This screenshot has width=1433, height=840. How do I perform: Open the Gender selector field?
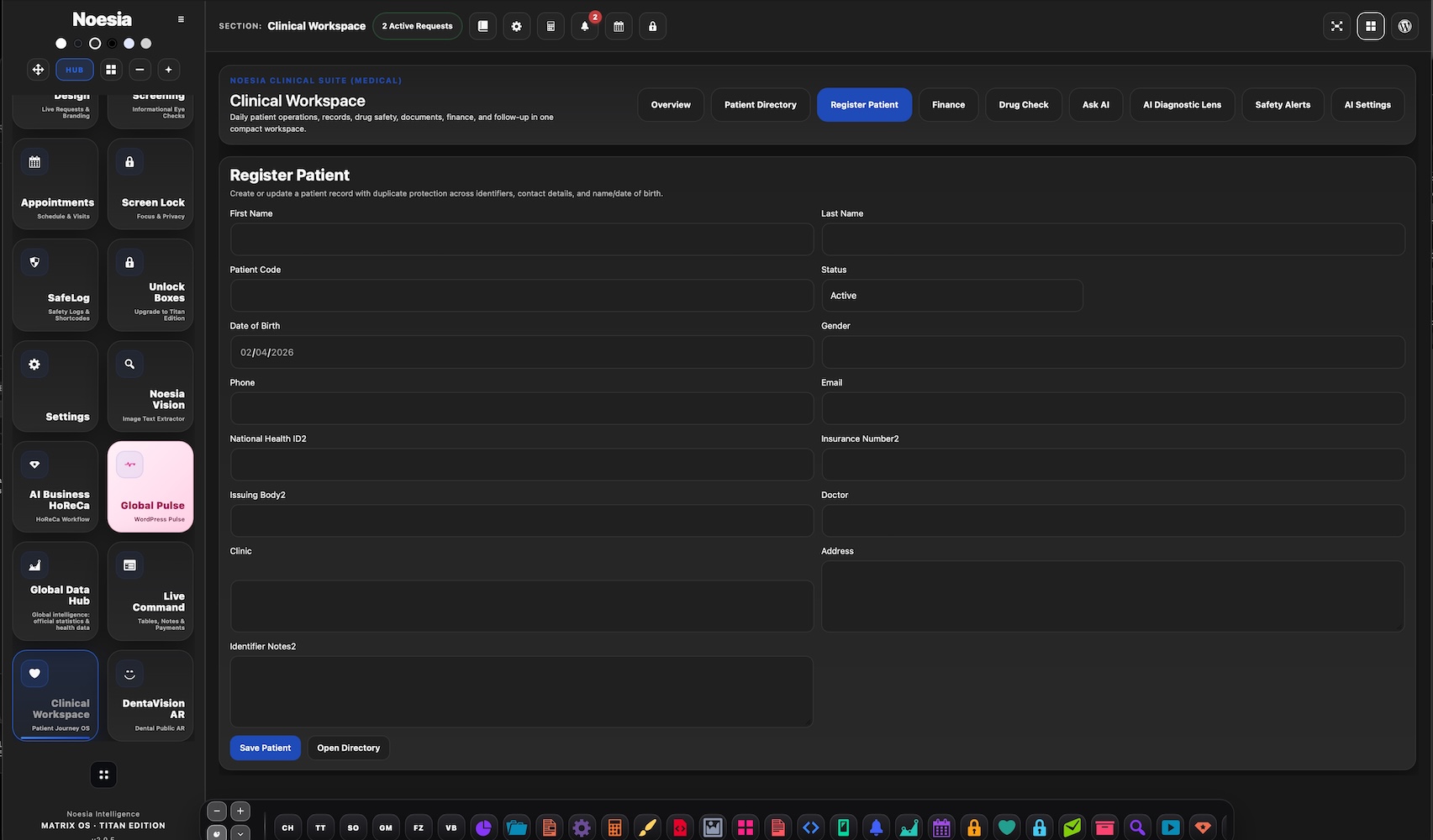point(1113,352)
